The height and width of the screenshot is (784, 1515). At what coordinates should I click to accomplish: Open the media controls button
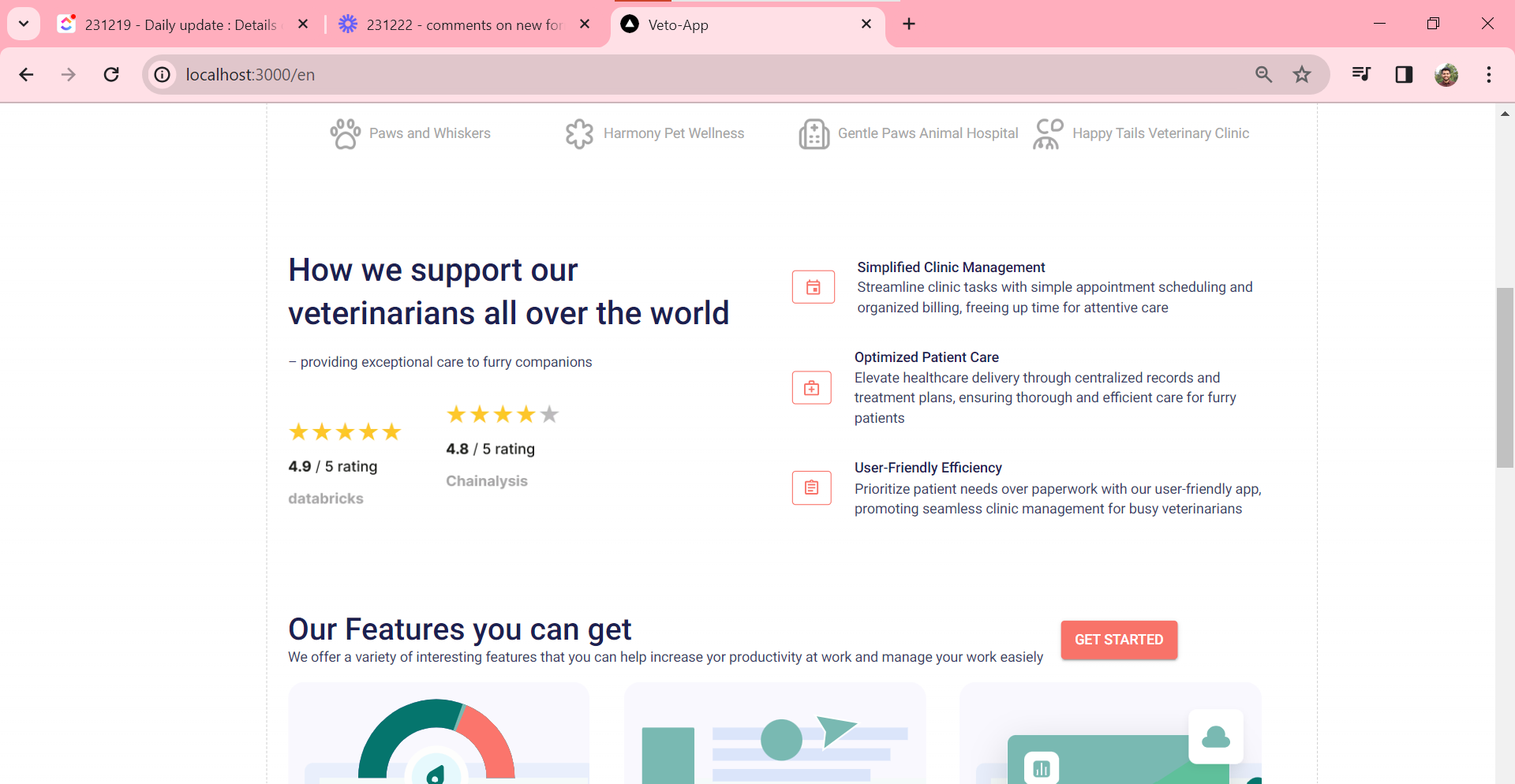[1361, 75]
